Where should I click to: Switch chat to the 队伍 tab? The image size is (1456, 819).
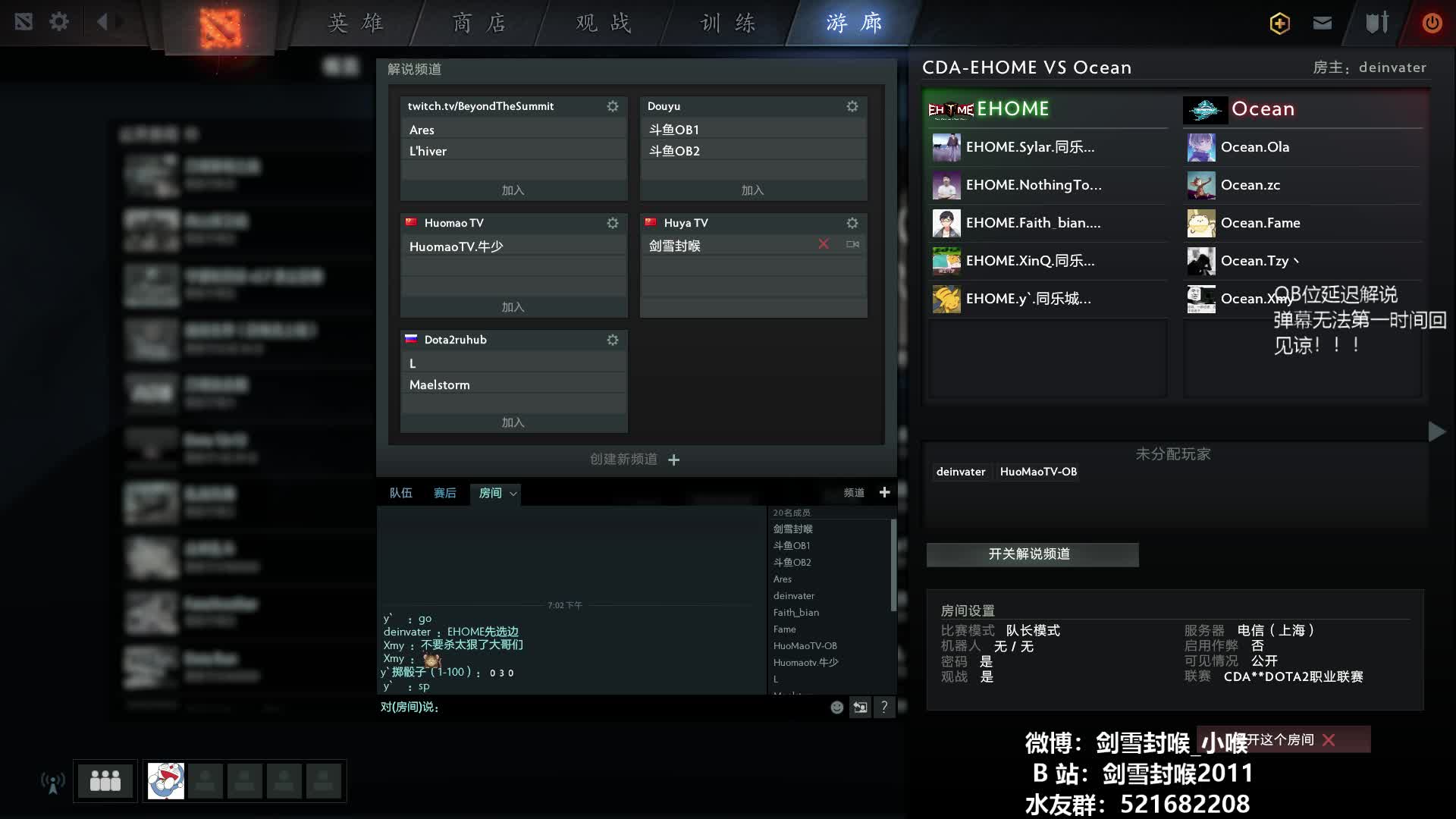401,493
